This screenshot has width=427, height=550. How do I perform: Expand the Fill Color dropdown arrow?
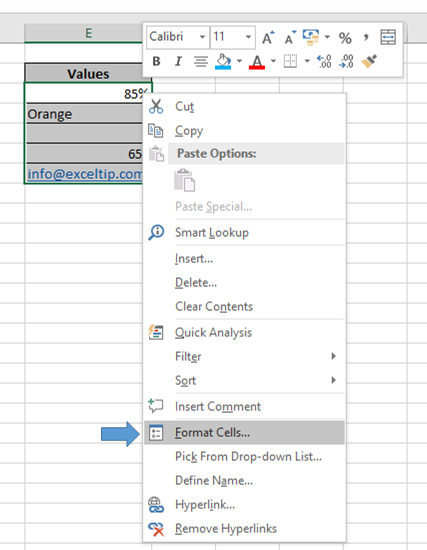[239, 61]
